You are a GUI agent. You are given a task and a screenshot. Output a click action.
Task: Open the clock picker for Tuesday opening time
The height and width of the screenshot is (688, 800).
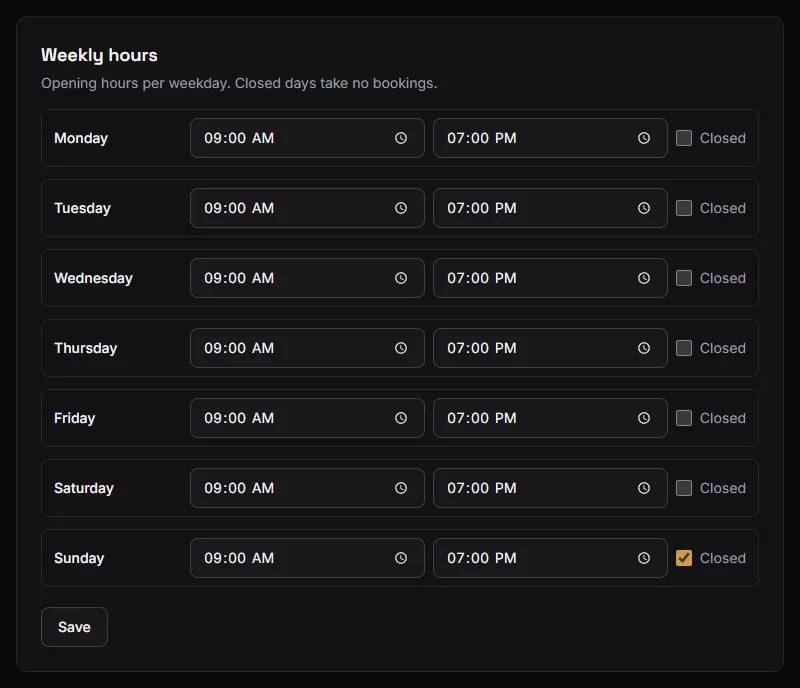(x=401, y=208)
